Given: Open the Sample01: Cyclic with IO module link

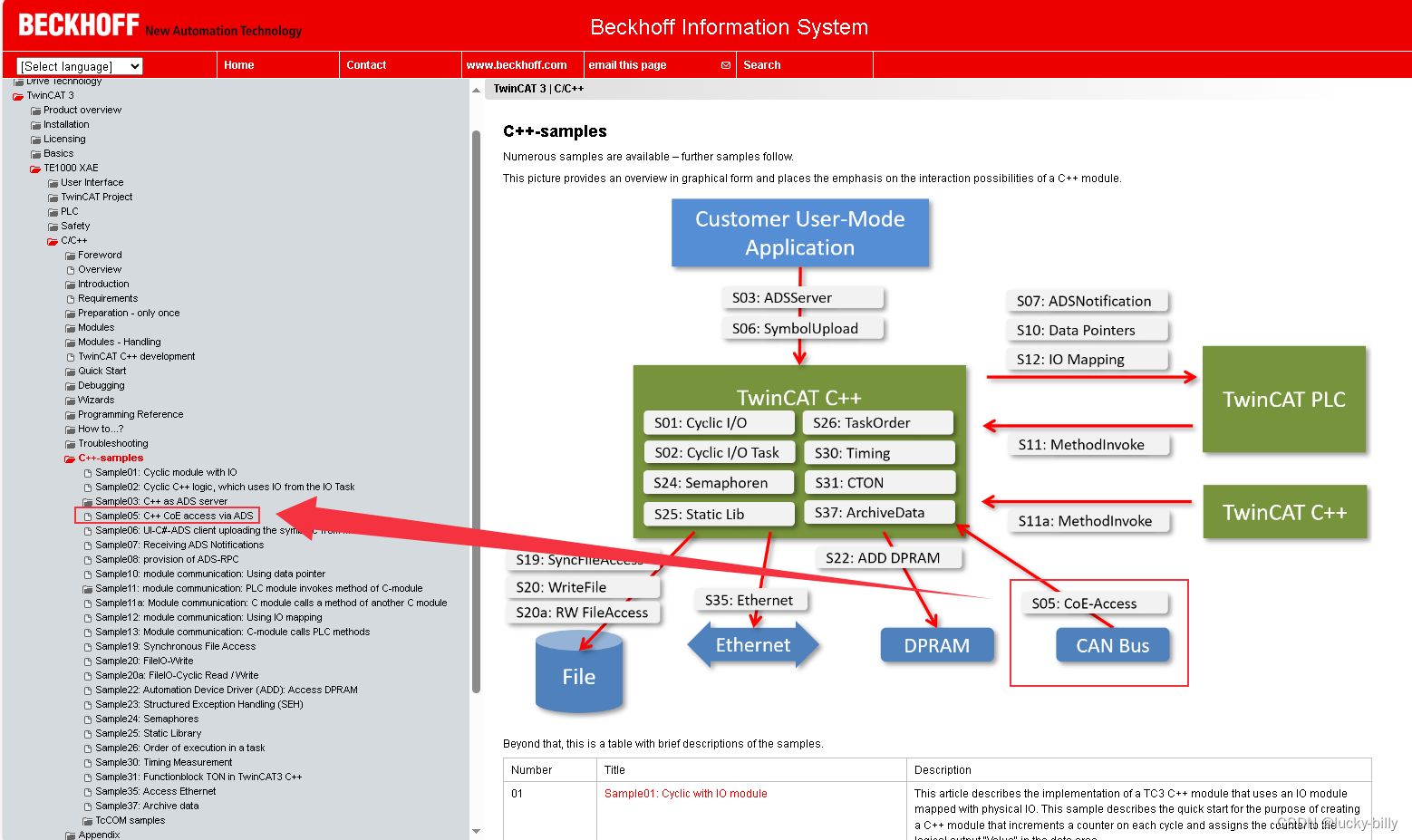Looking at the screenshot, I should click(685, 793).
